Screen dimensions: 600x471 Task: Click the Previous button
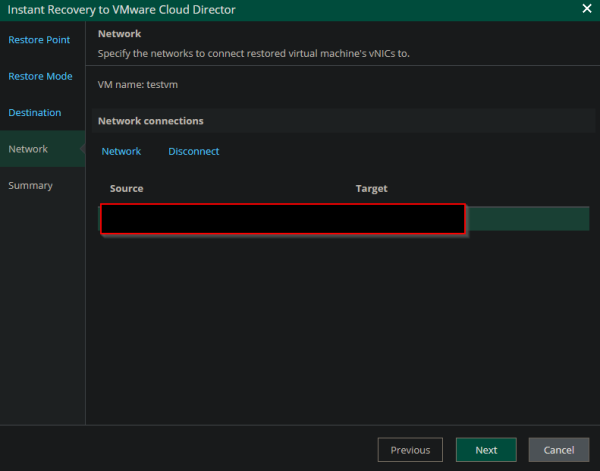point(410,450)
